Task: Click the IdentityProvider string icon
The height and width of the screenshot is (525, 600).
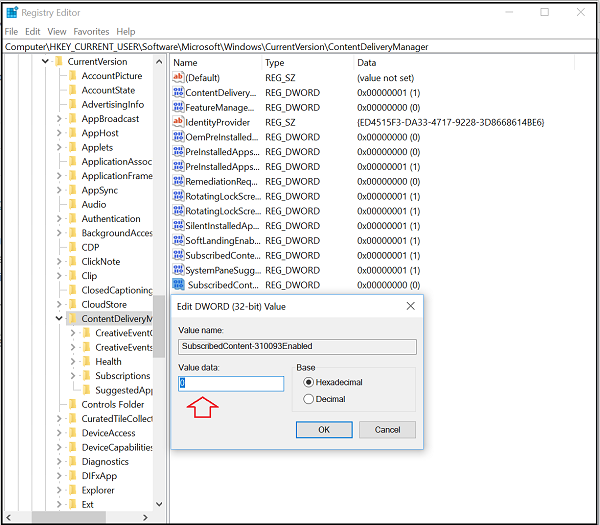Action: click(x=178, y=122)
